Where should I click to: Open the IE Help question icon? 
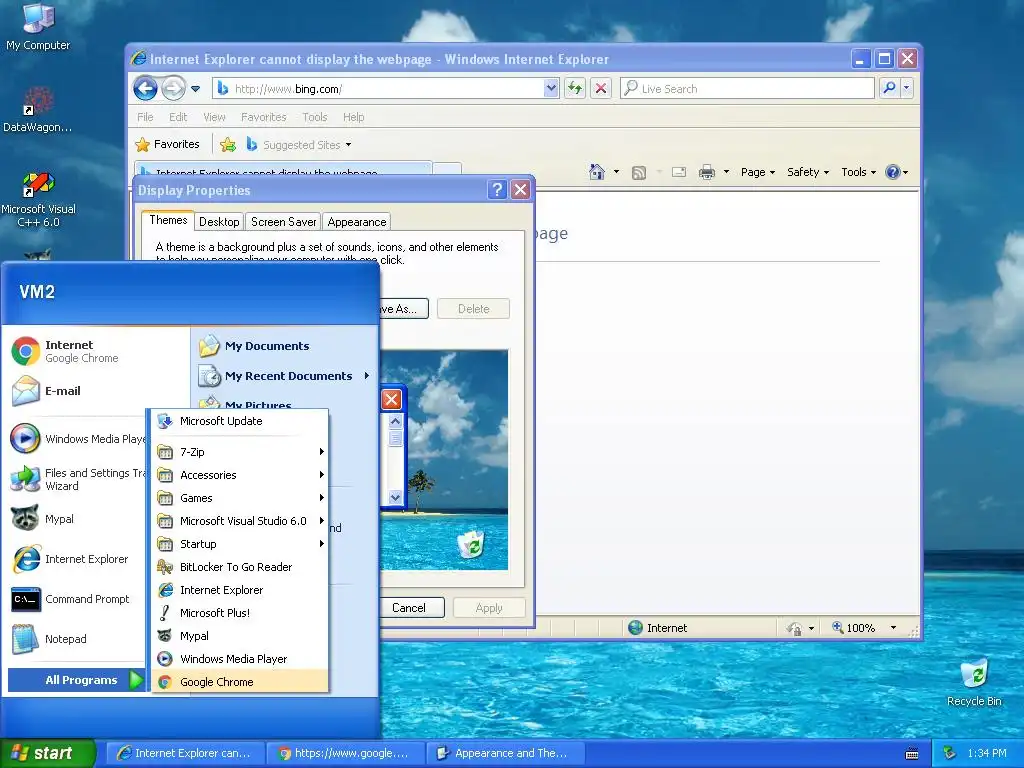pos(893,172)
